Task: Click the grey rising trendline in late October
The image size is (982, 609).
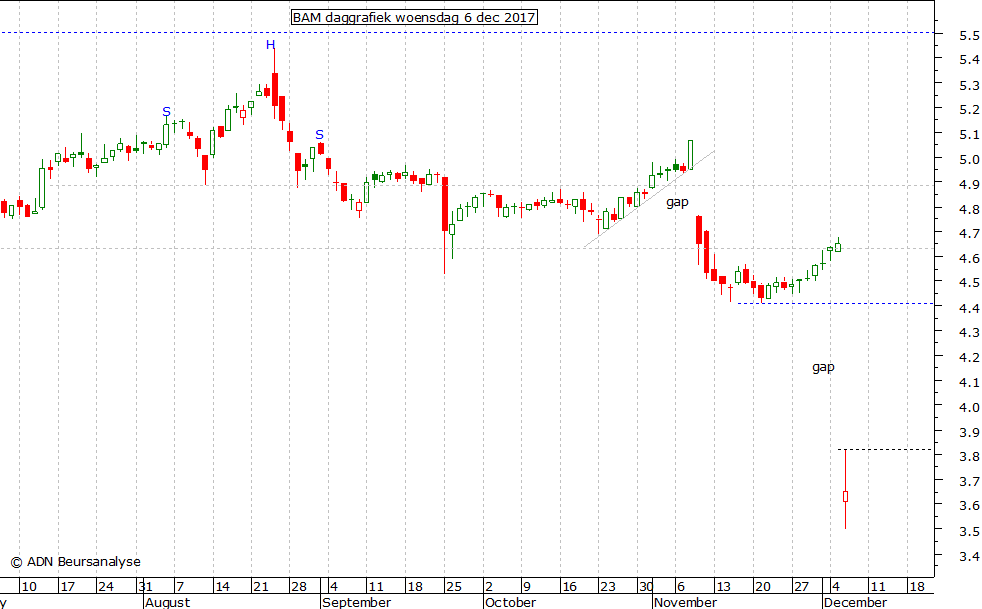Action: tap(649, 199)
